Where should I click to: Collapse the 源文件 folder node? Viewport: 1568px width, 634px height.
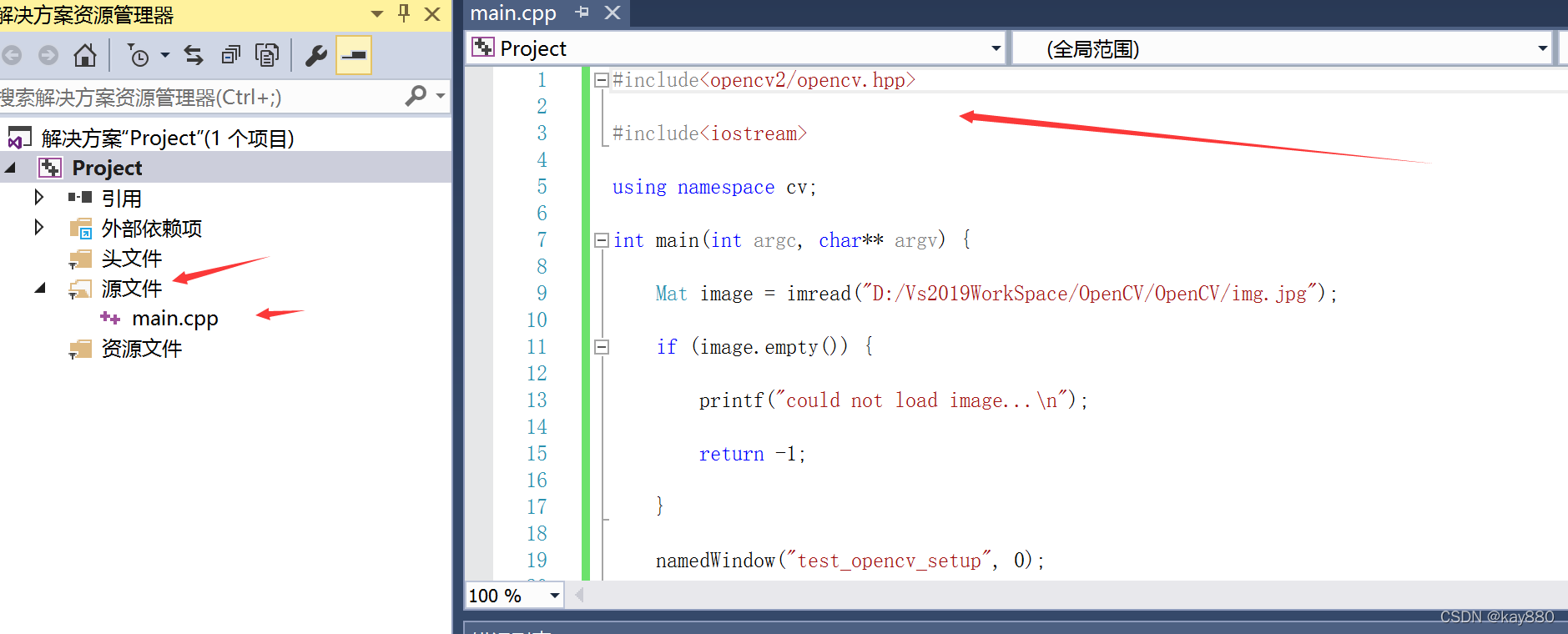(x=40, y=289)
